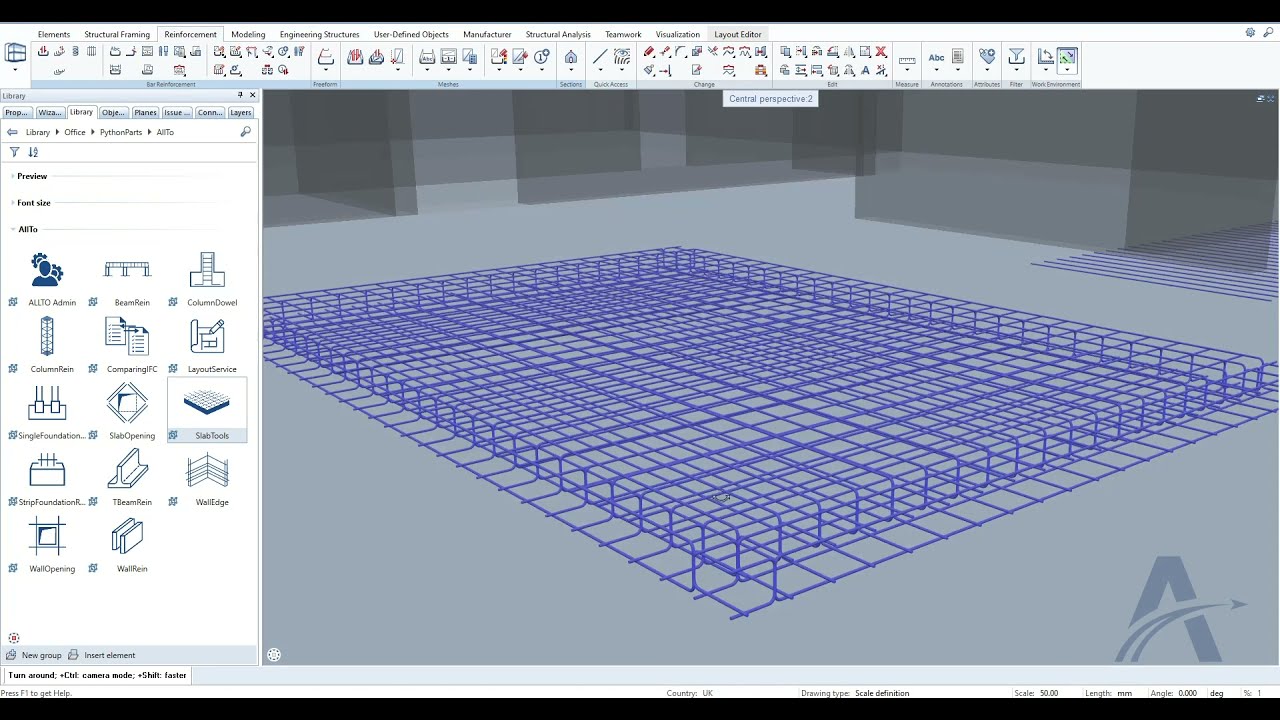
Task: Open the Engineering Structures tab
Action: click(x=319, y=34)
